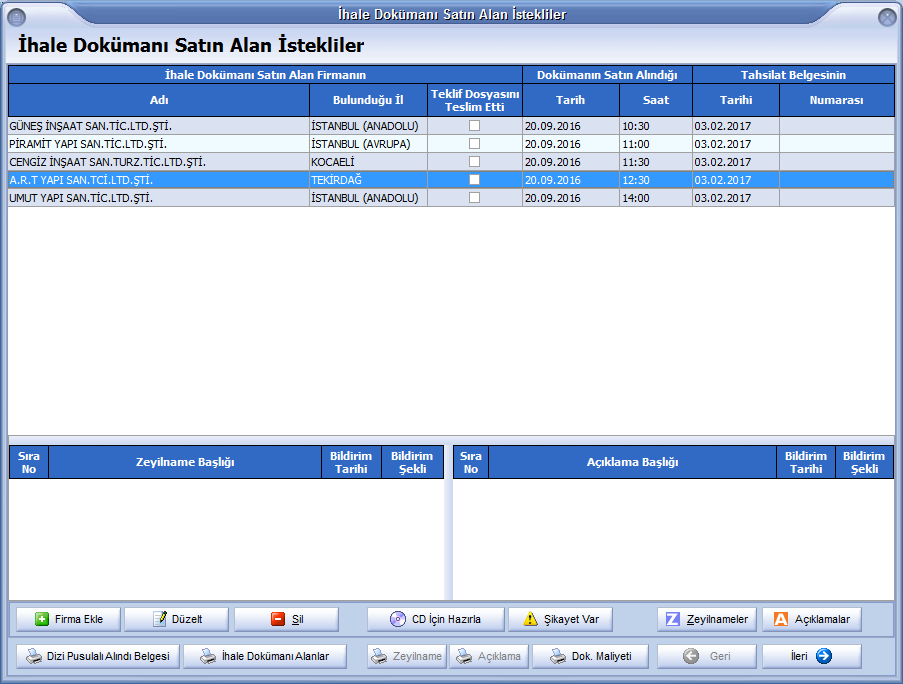Enable checkbox for UMUT YAPI row

(475, 198)
